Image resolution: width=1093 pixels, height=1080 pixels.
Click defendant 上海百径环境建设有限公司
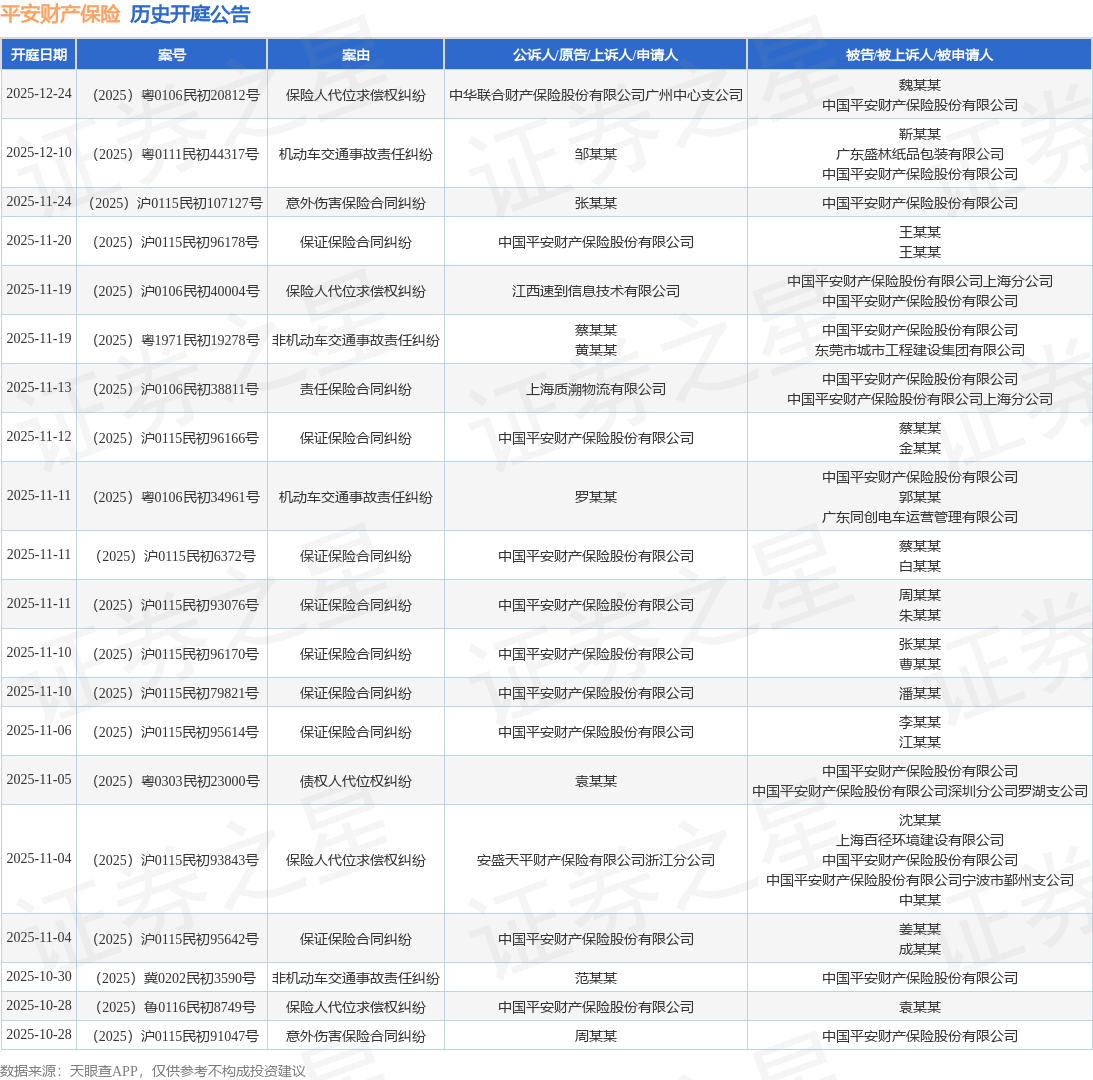[919, 839]
